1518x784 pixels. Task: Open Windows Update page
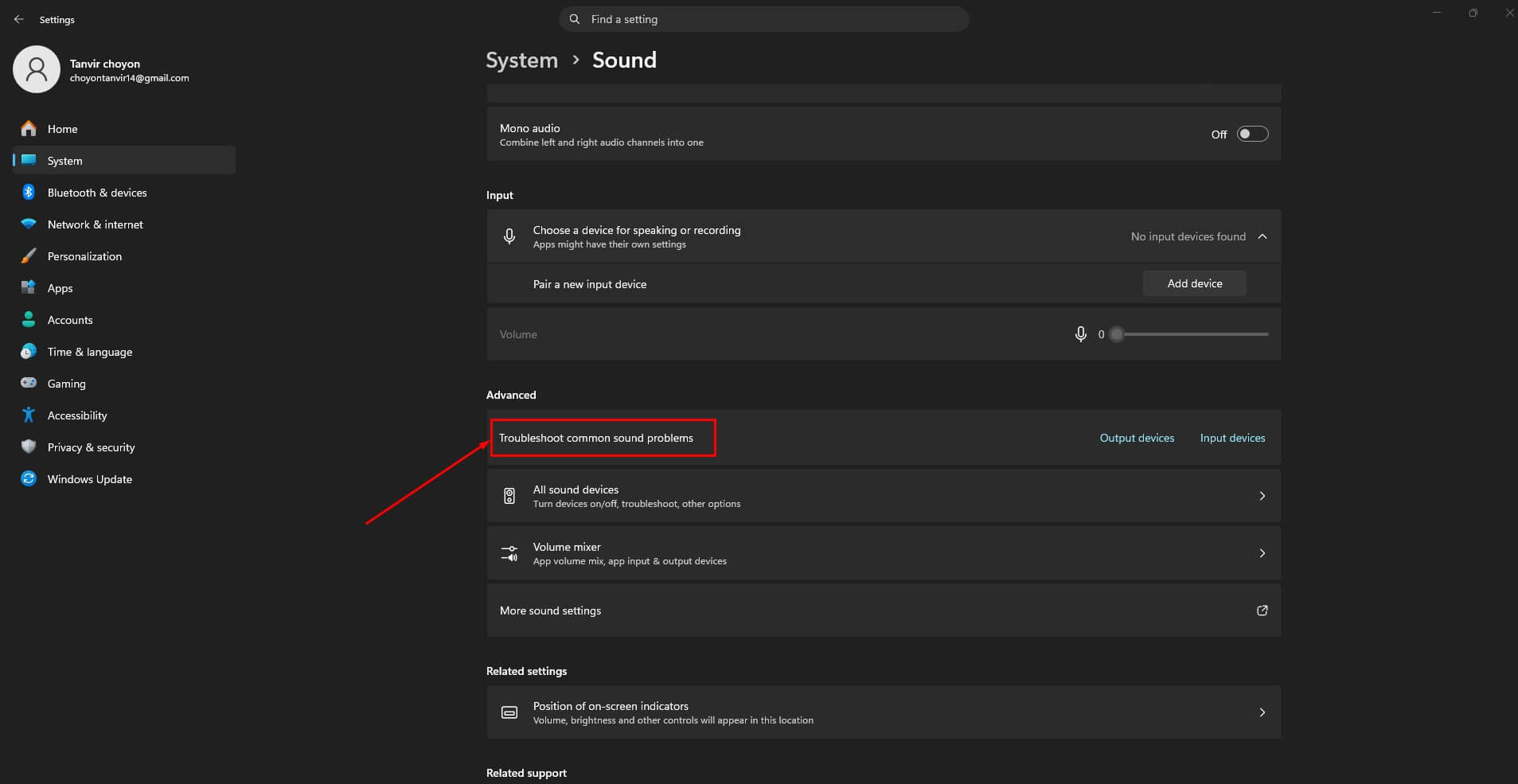[124, 478]
